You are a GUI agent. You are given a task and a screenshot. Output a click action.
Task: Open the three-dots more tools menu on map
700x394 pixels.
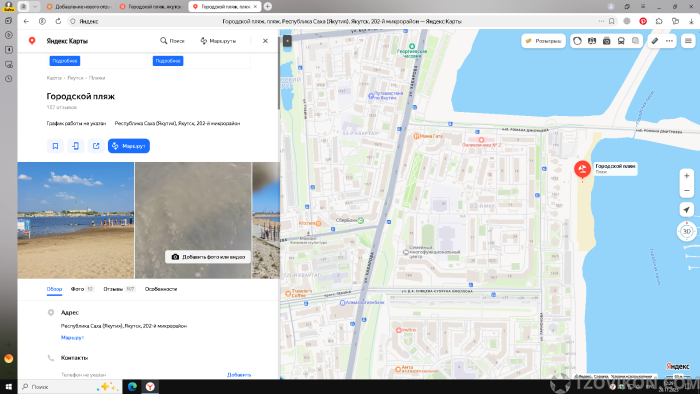(669, 41)
